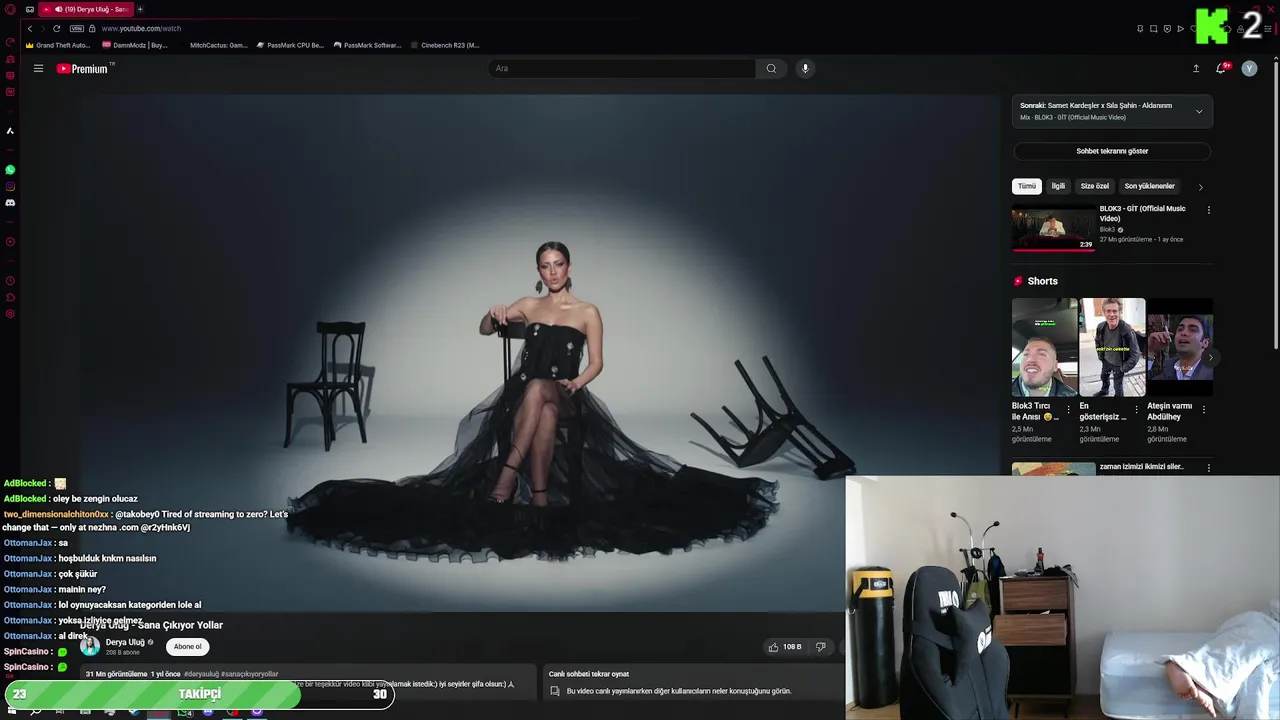1280x720 pixels.
Task: Show next Shorts with the right arrow
Action: pyautogui.click(x=1210, y=357)
